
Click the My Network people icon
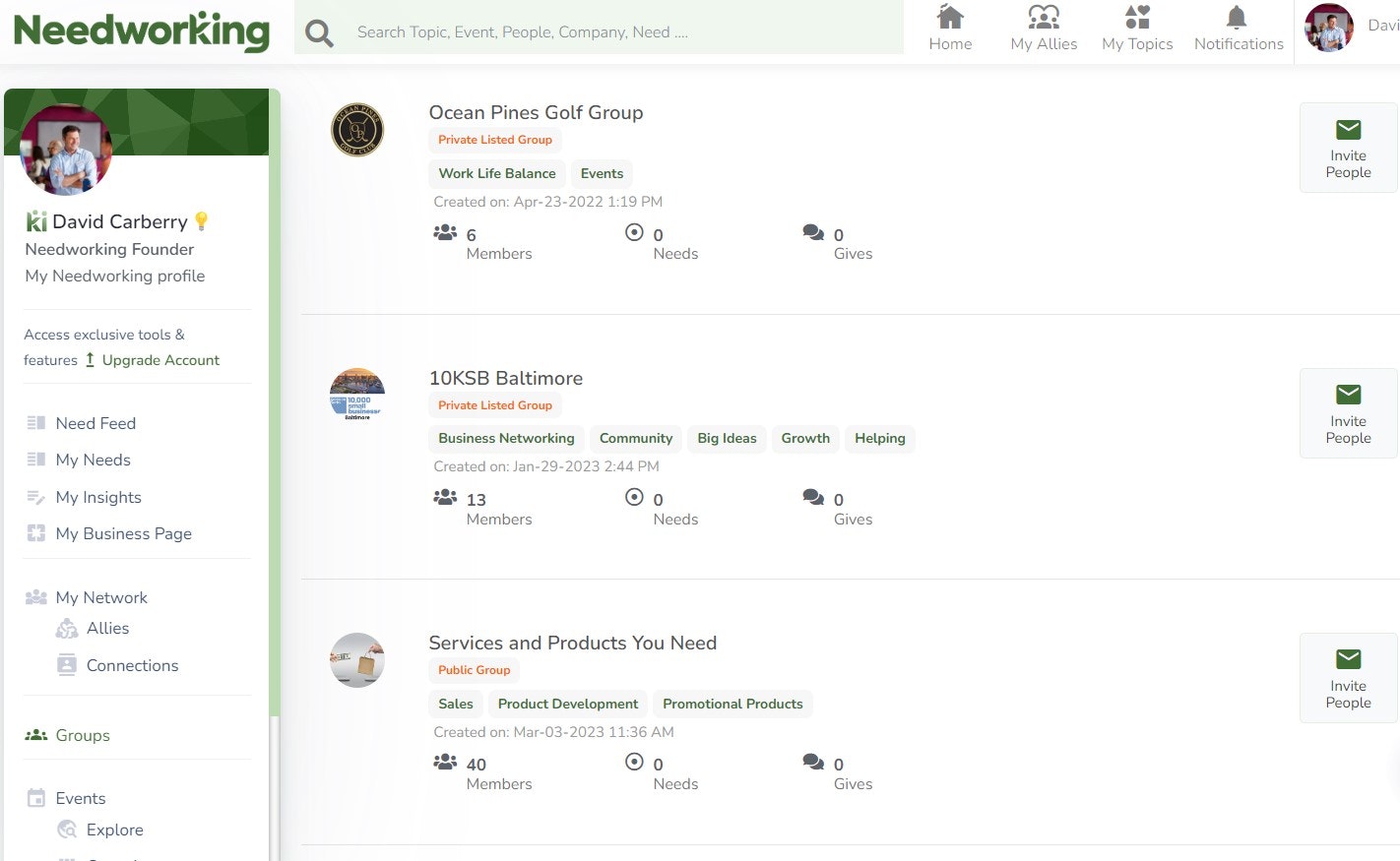tap(36, 597)
